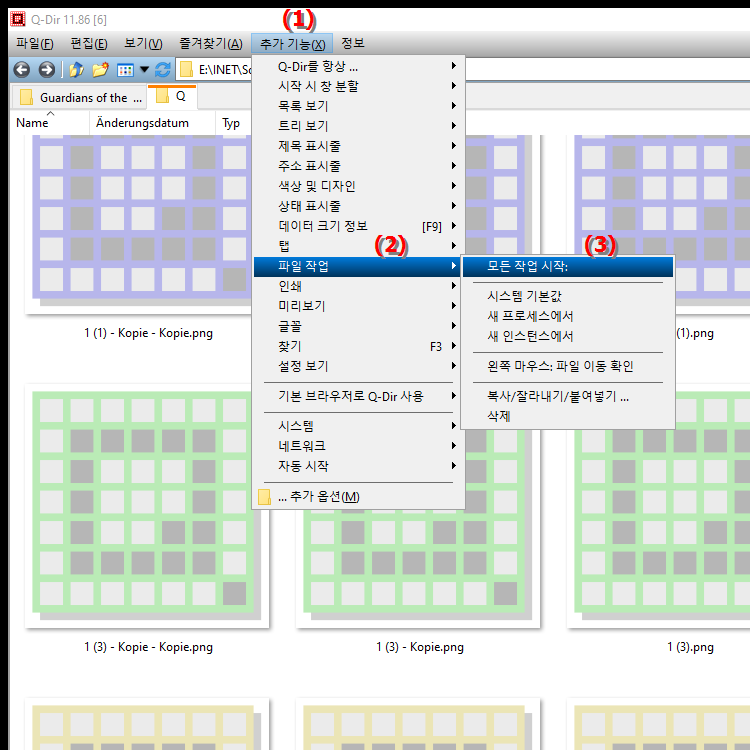Expand the 제목 표시줄 submenu
750x750 pixels.
[x=358, y=146]
